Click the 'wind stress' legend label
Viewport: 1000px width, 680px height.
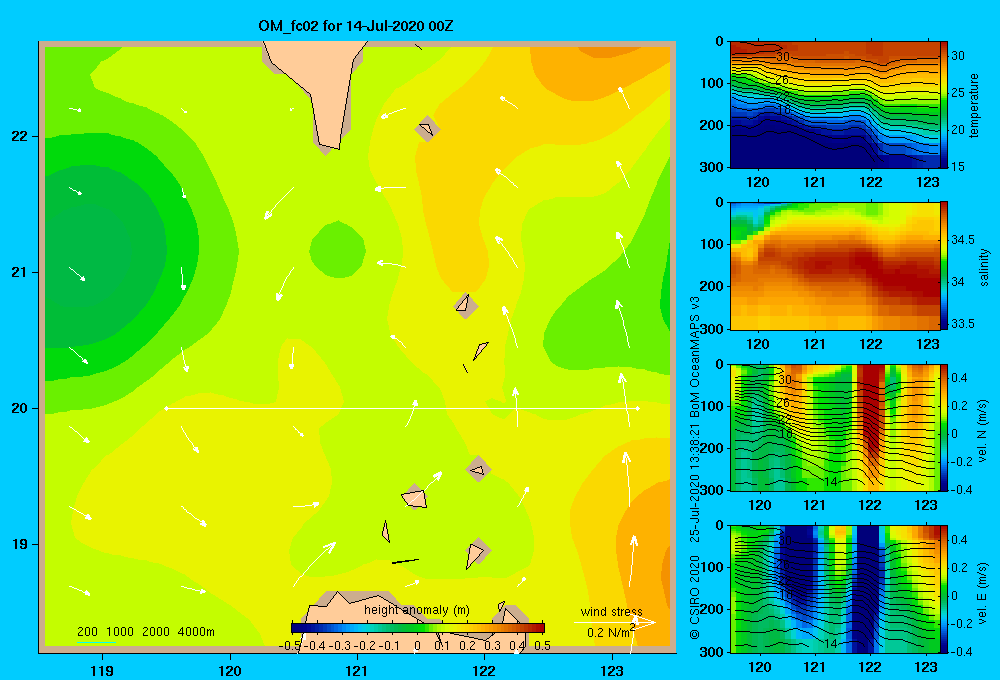(x=612, y=612)
